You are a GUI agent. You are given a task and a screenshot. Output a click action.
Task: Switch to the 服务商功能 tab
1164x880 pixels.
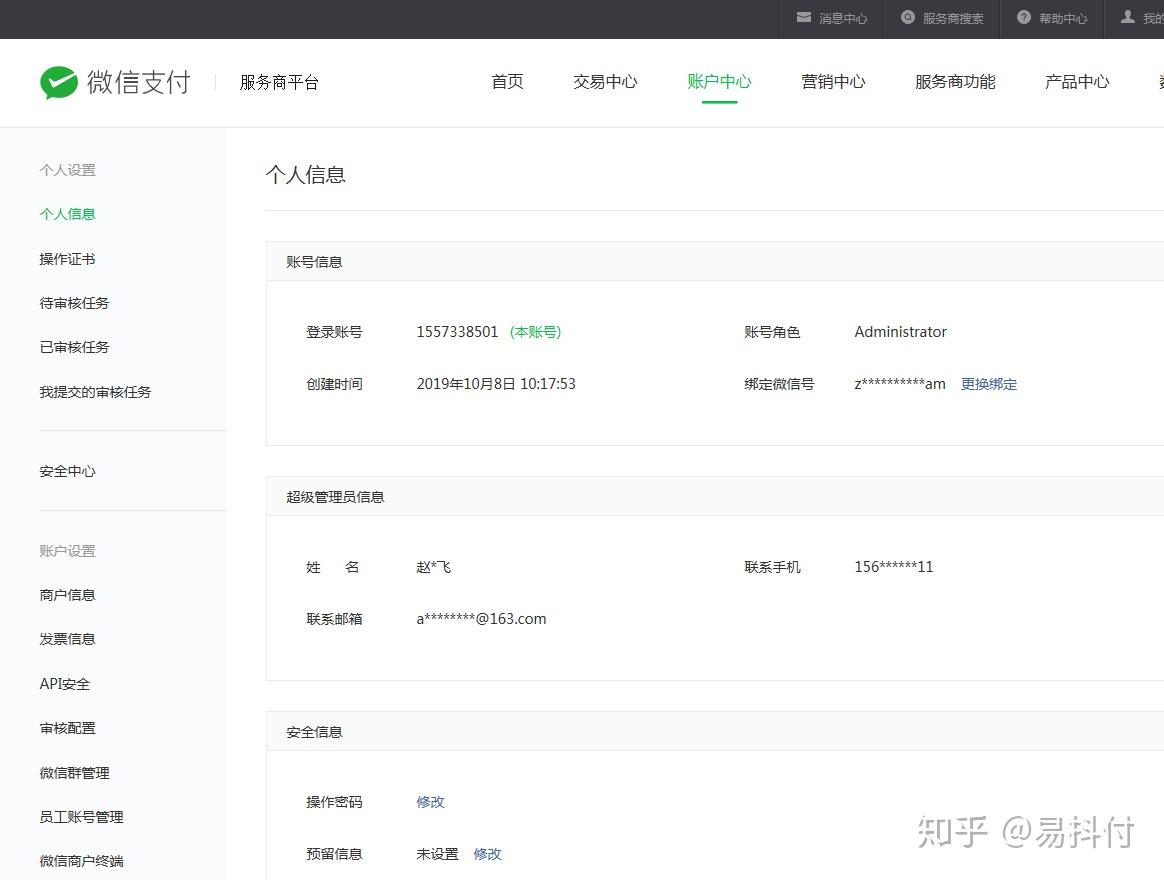(x=955, y=82)
